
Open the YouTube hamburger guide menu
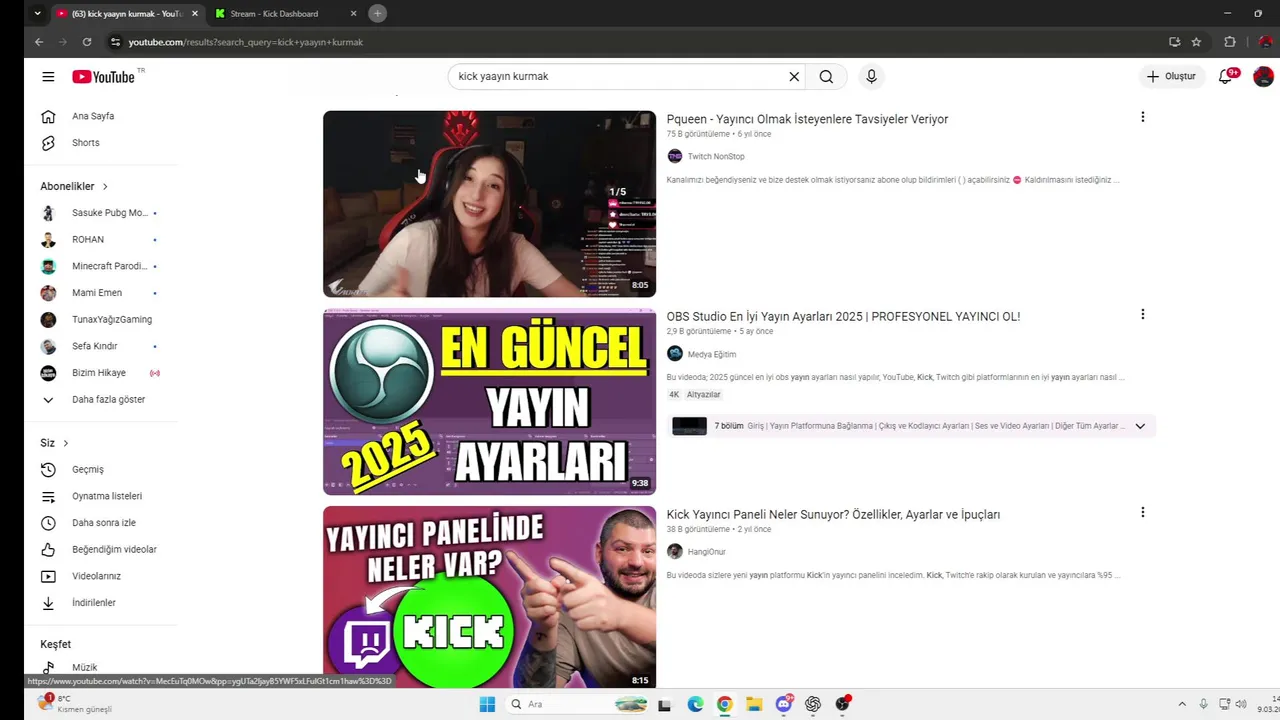(x=48, y=77)
